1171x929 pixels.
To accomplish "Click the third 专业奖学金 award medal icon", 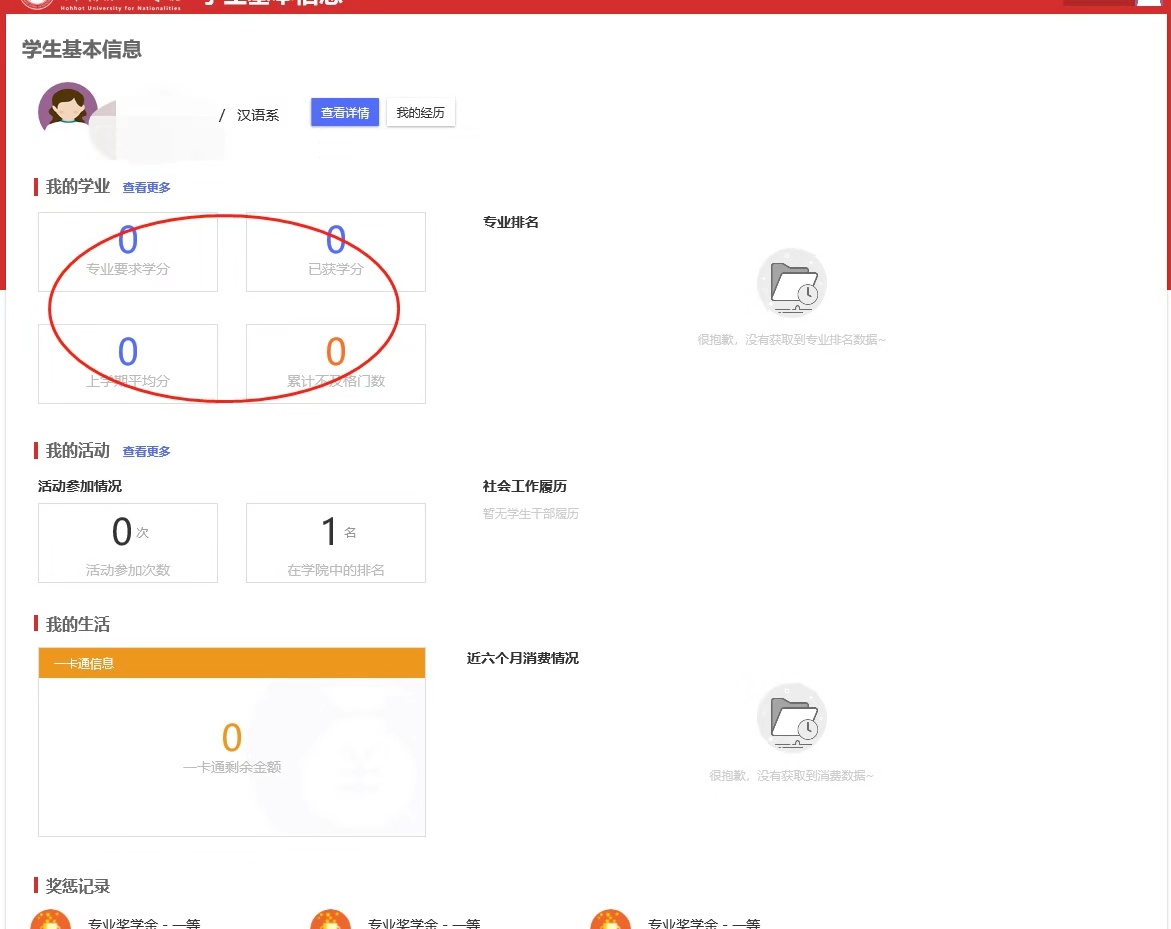I will click(610, 921).
